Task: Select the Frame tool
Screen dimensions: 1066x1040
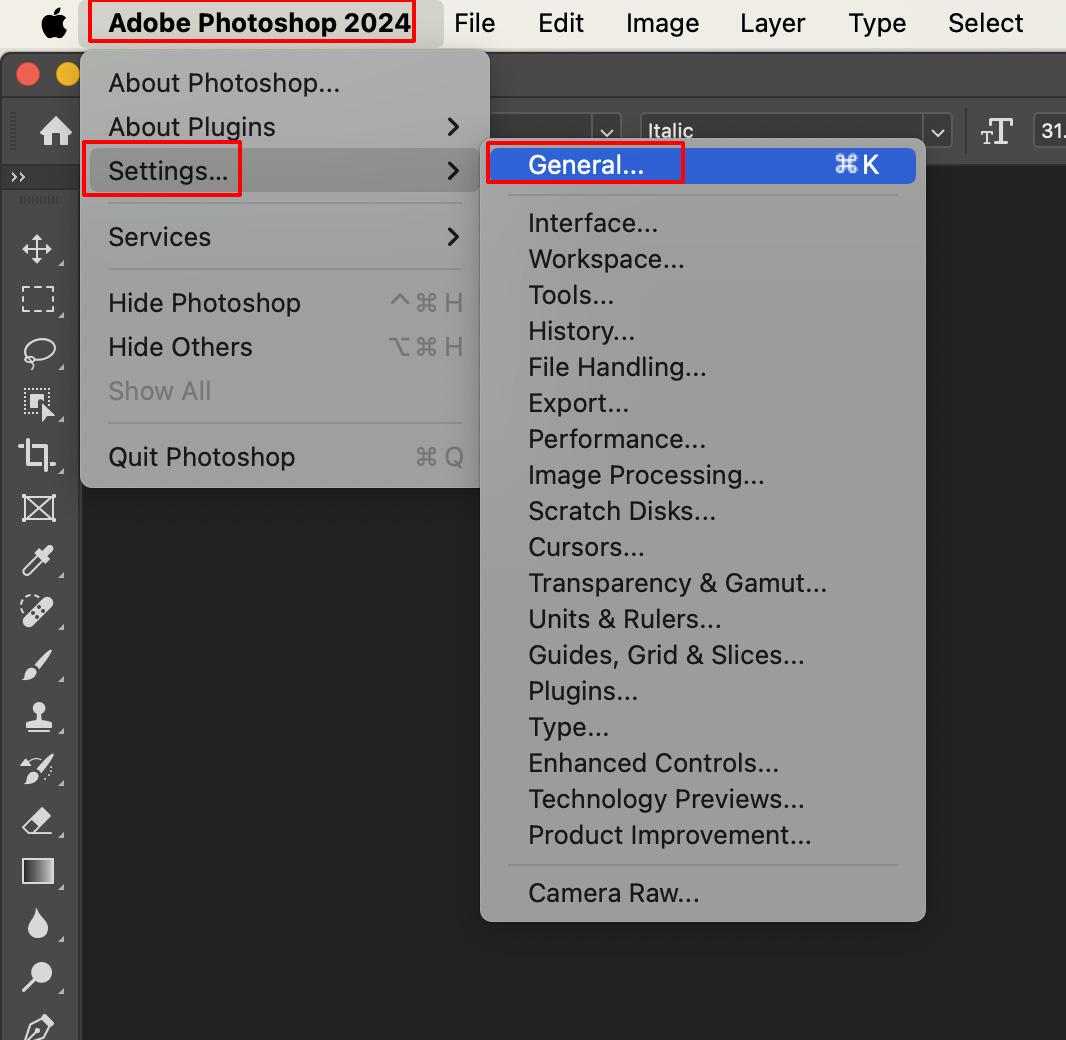Action: pos(39,508)
